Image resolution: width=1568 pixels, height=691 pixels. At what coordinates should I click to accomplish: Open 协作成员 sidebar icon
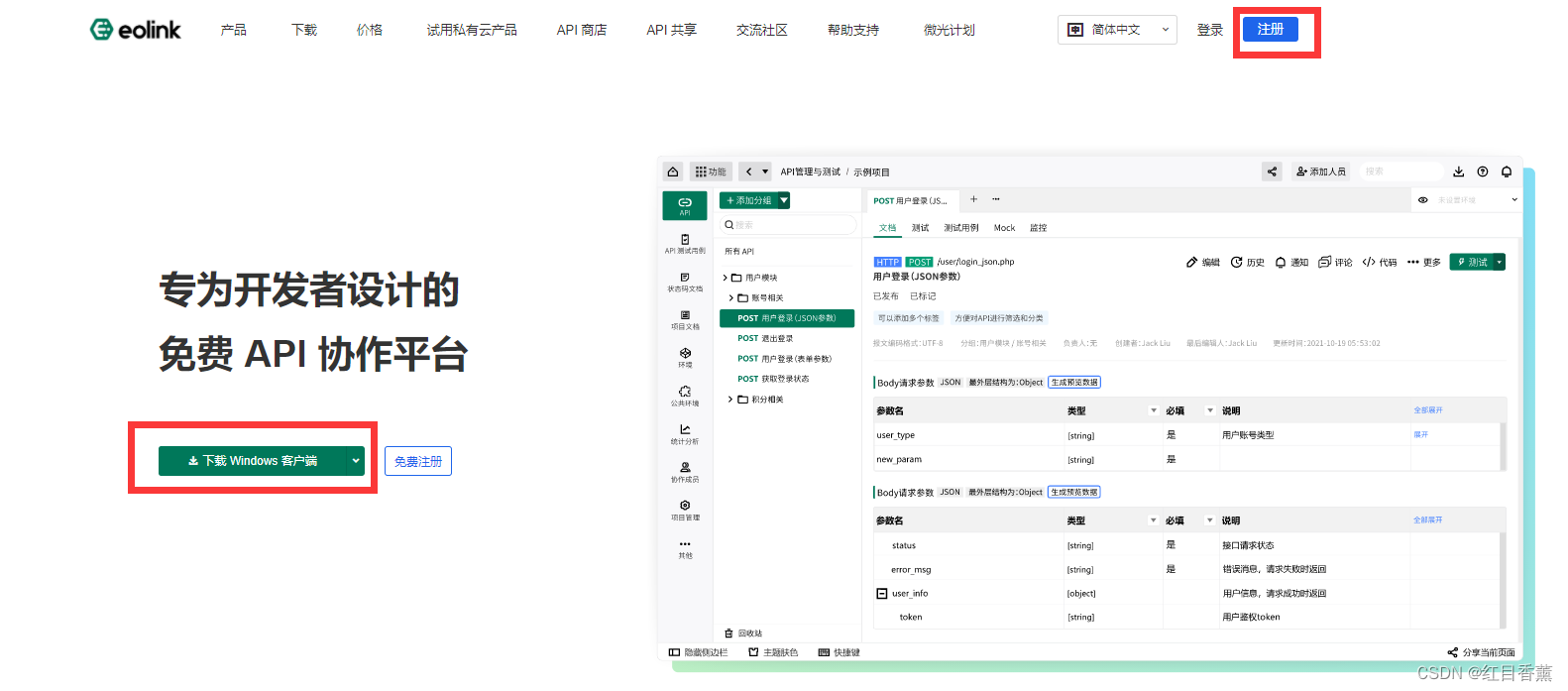pos(685,472)
